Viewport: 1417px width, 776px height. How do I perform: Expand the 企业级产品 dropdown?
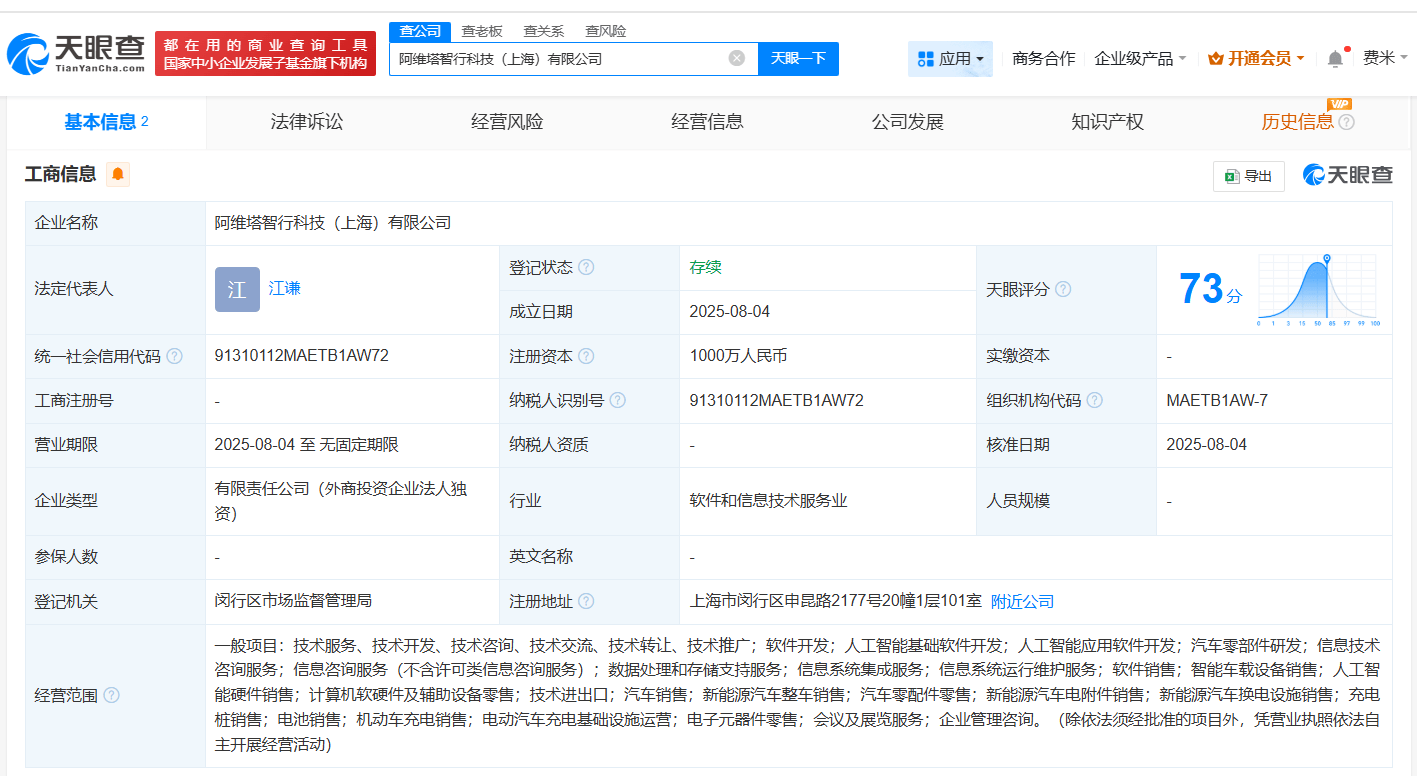click(1140, 59)
